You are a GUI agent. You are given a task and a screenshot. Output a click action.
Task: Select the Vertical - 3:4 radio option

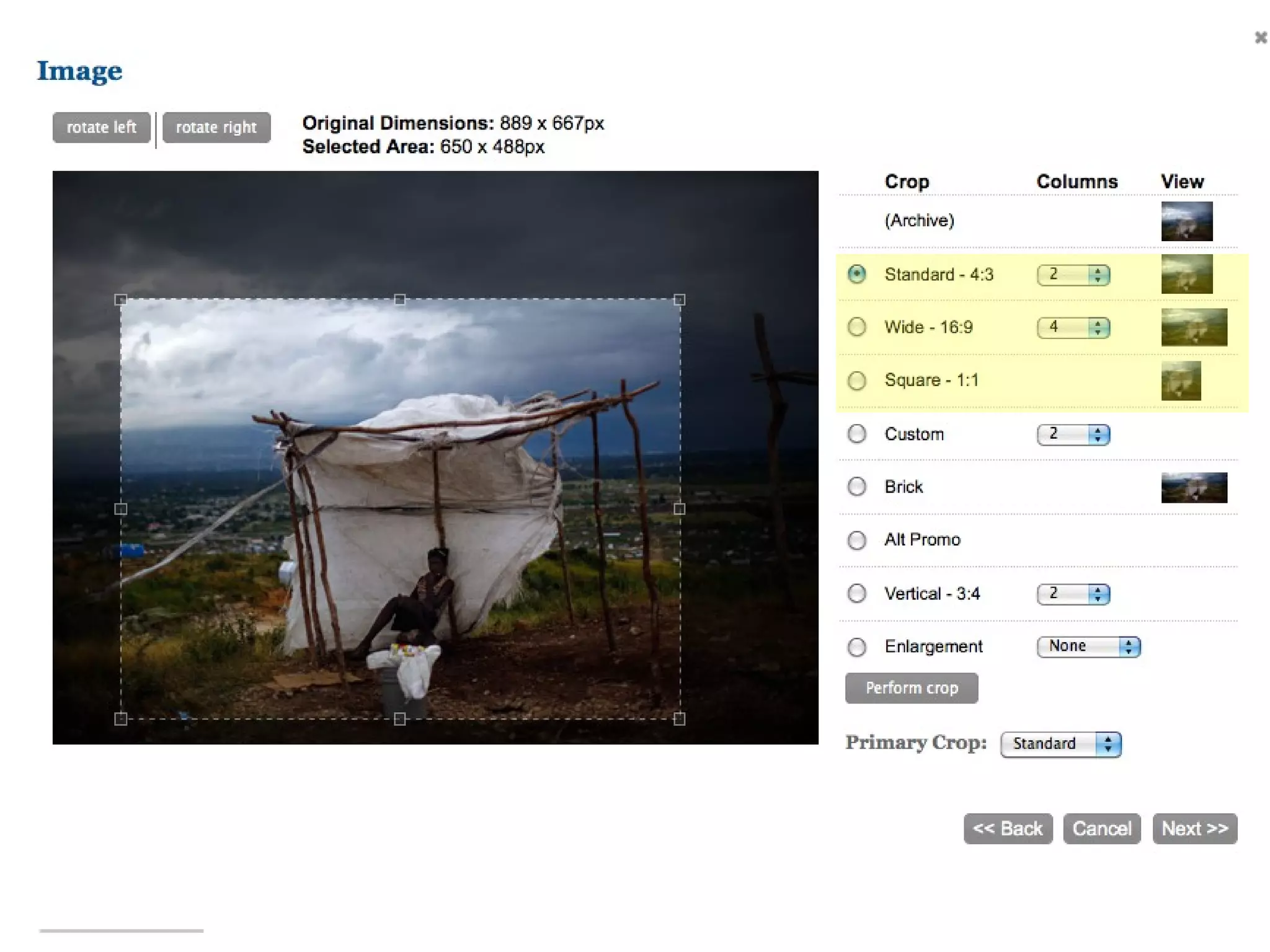[x=857, y=594]
